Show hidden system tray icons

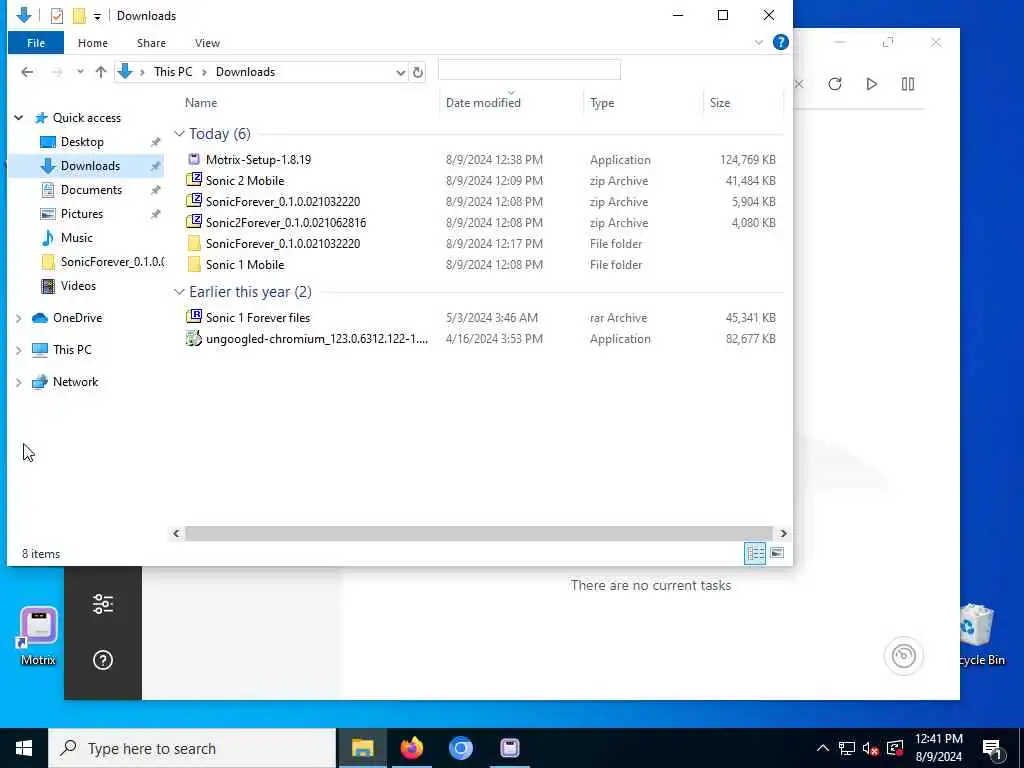[x=823, y=748]
